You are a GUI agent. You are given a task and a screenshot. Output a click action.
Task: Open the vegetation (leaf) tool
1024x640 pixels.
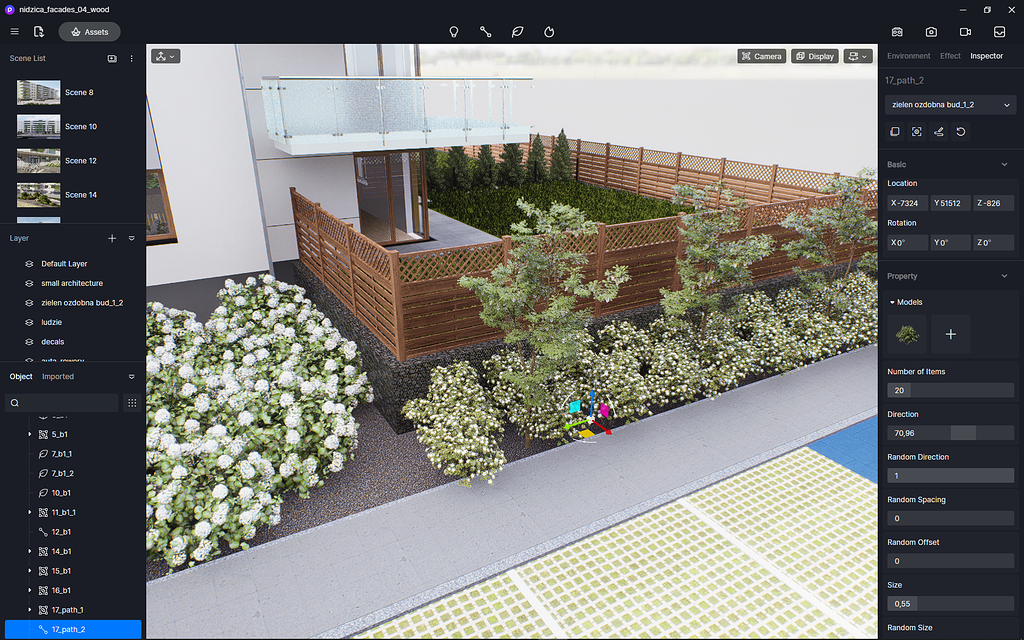pyautogui.click(x=517, y=32)
